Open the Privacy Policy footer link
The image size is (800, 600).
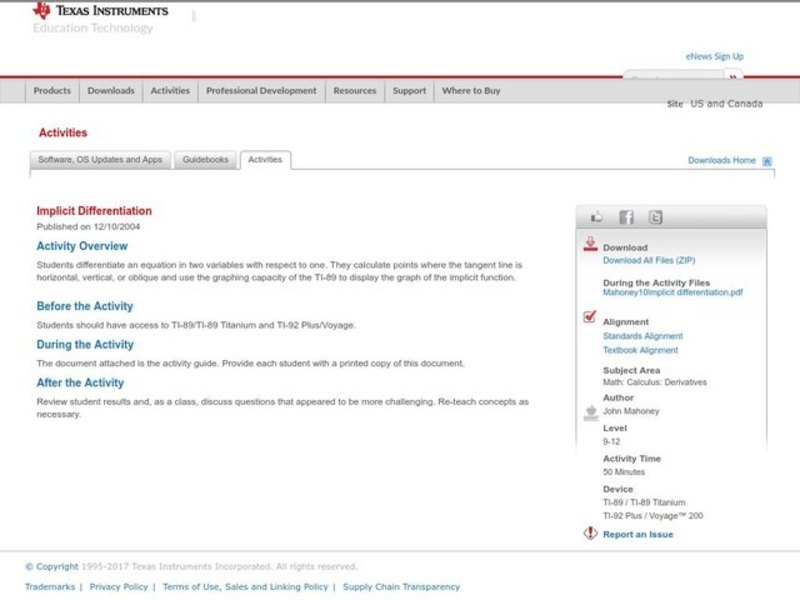pos(118,587)
